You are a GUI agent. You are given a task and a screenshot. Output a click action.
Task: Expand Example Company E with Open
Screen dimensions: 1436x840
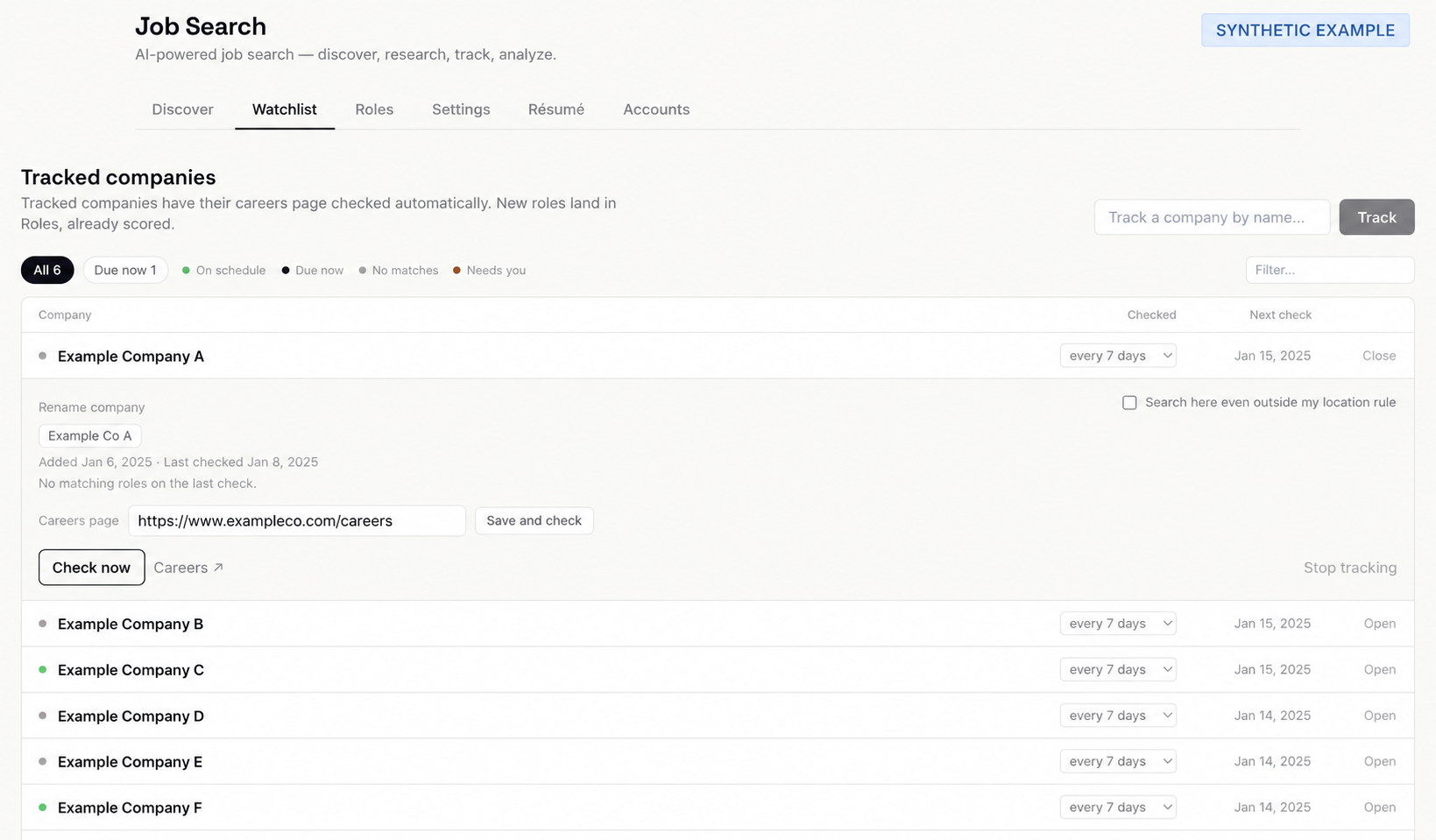(1380, 761)
